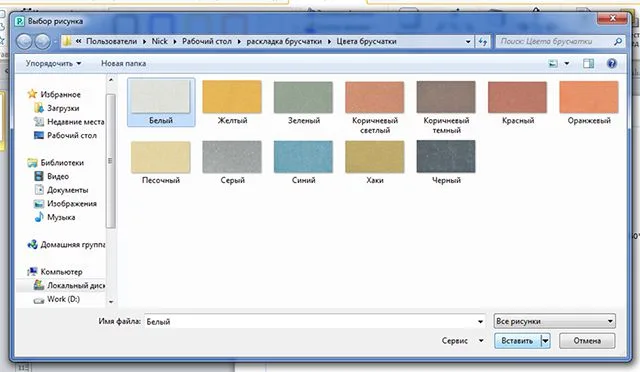Open the Упорядочить menu
The width and height of the screenshot is (640, 372).
click(53, 63)
